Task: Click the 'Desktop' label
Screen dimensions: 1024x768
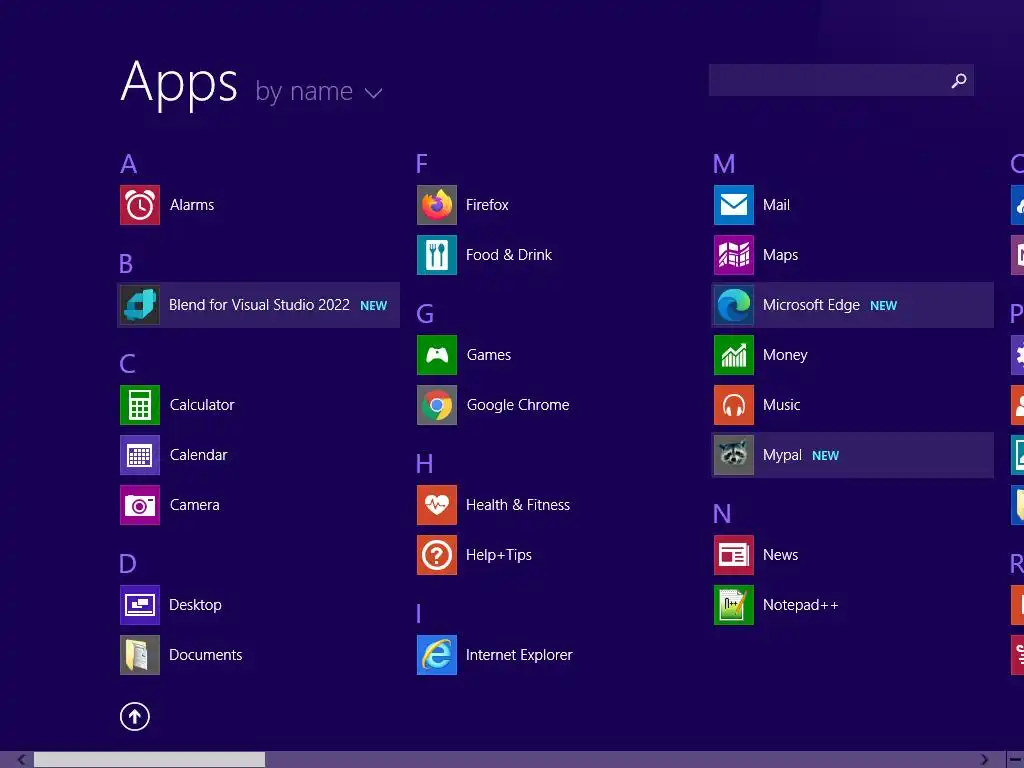Action: pos(195,605)
